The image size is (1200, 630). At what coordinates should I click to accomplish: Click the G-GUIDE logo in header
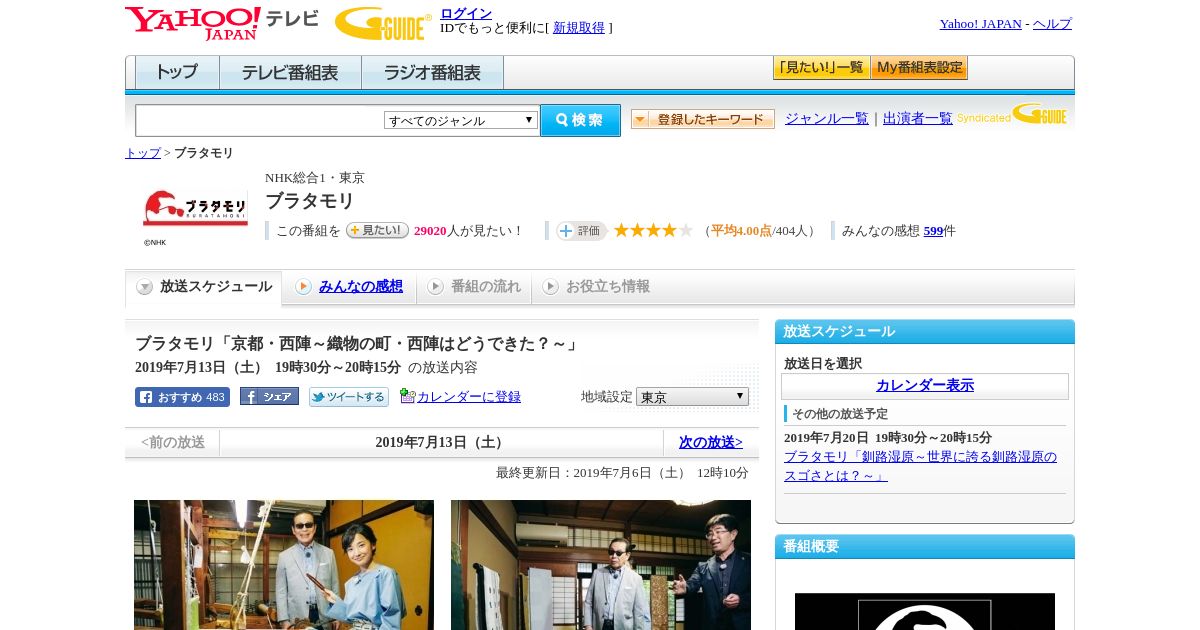(x=383, y=24)
